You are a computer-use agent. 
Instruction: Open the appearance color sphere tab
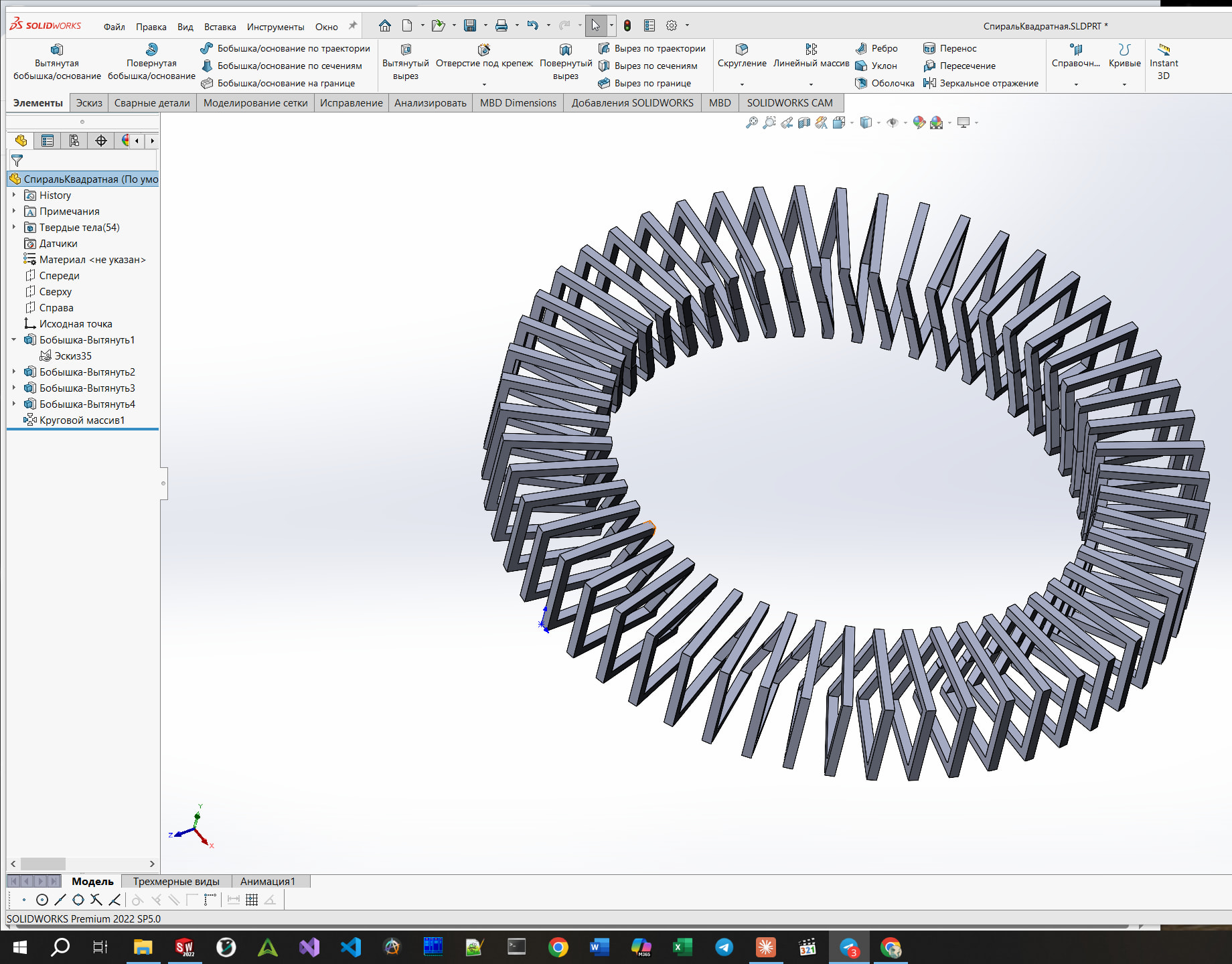point(125,141)
